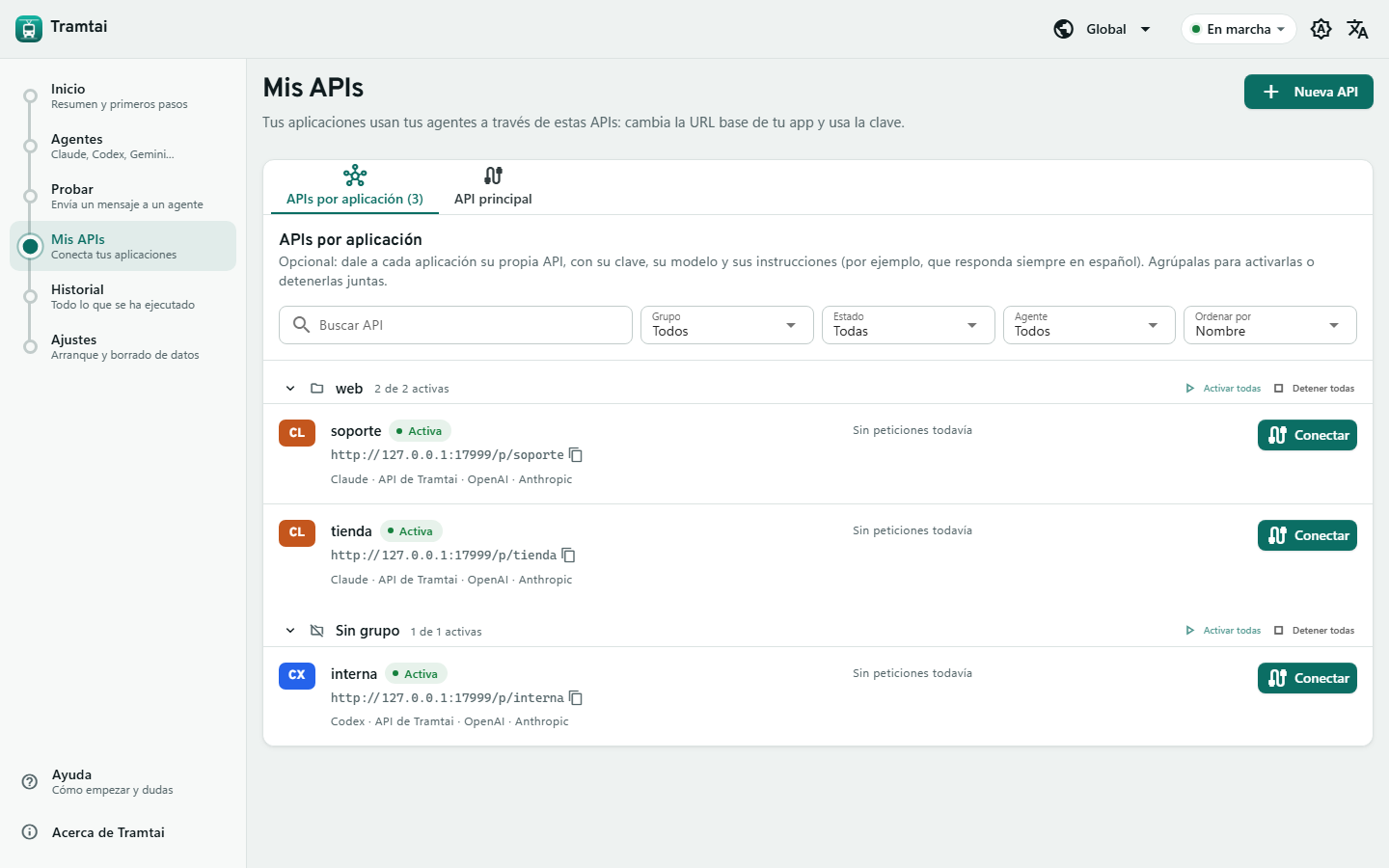Click the folder icon of web group
Viewport: 1389px width, 868px height.
316,389
